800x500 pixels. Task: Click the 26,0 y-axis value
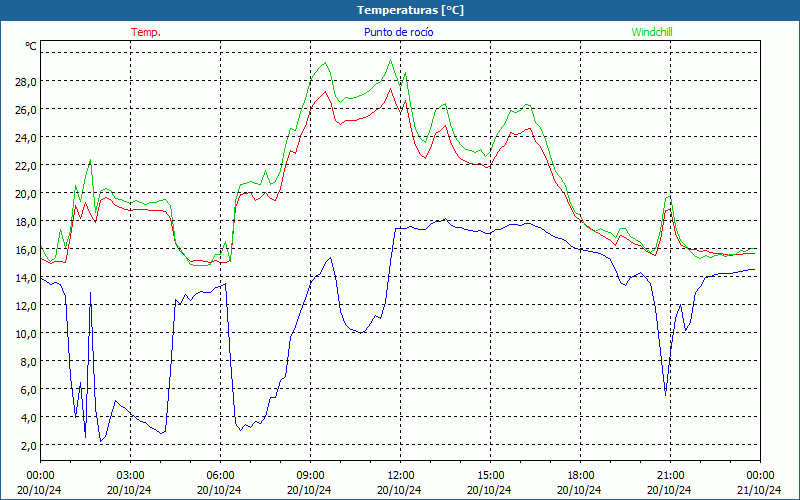tap(26, 110)
